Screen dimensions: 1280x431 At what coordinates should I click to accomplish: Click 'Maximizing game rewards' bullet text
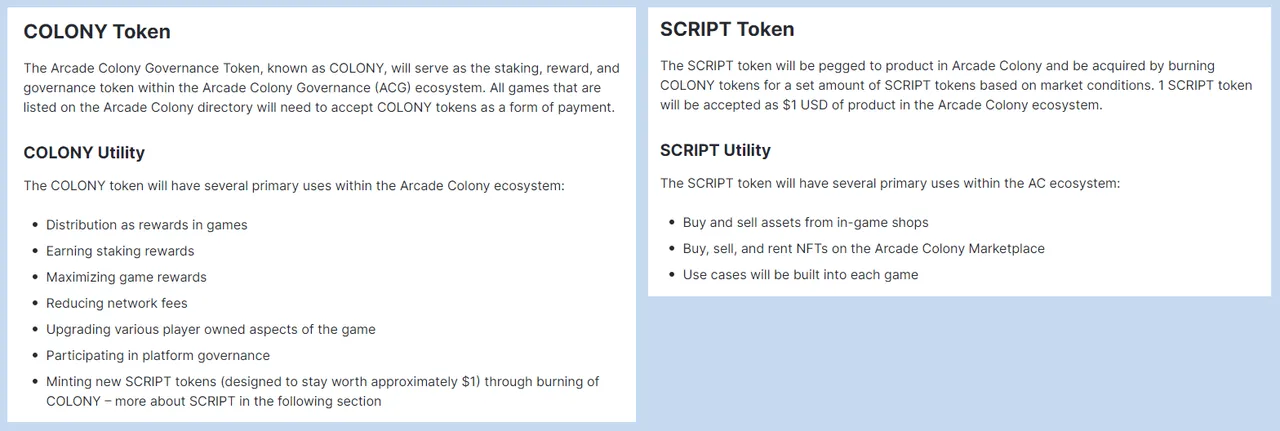point(126,277)
